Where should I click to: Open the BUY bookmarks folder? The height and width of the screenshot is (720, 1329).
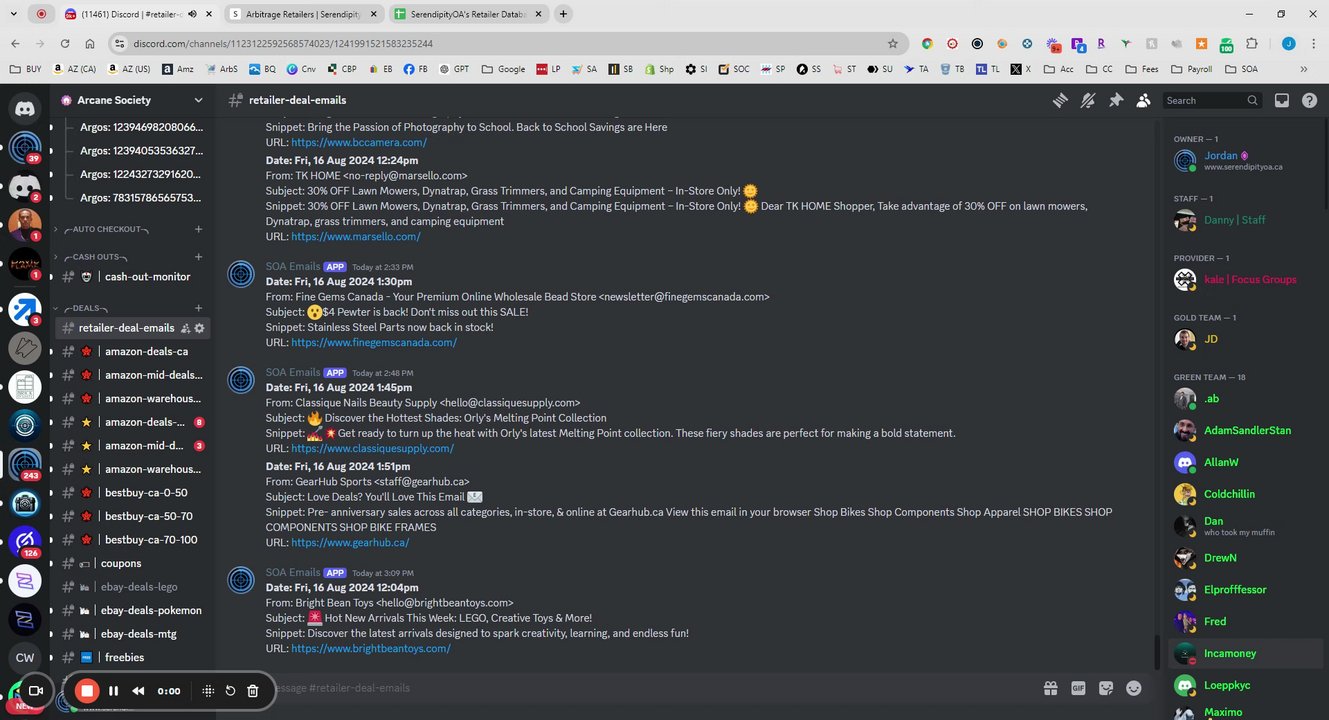pyautogui.click(x=25, y=69)
